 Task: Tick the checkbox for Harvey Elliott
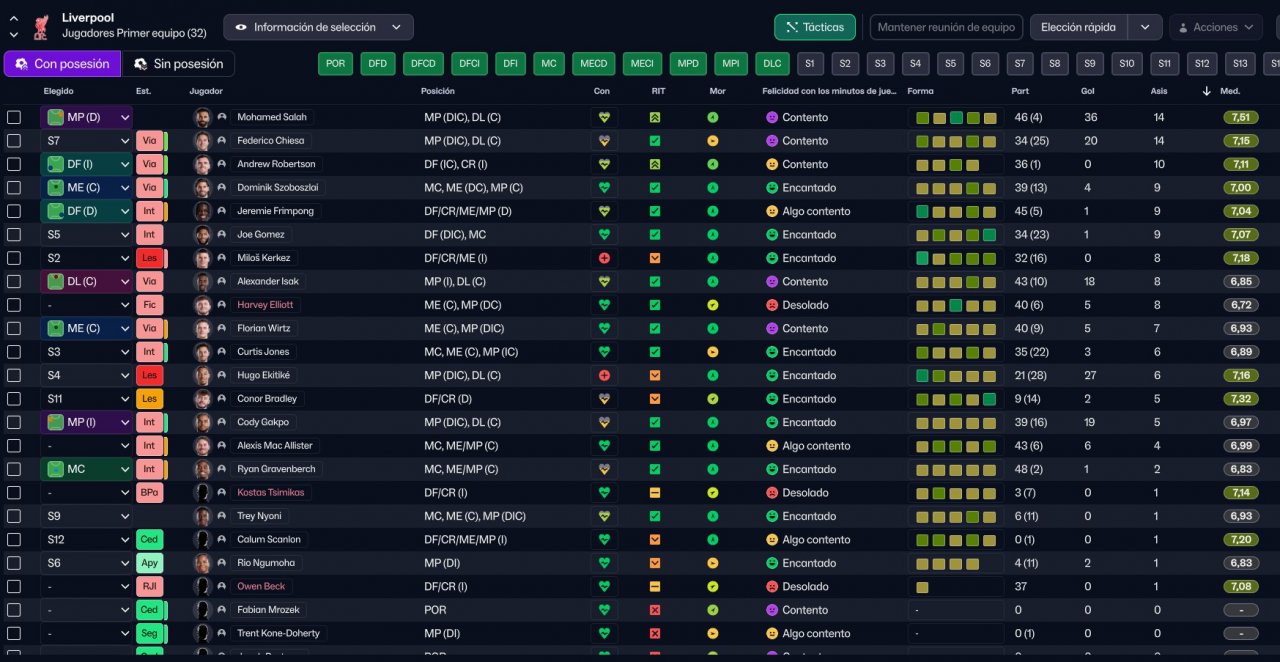click(x=14, y=305)
